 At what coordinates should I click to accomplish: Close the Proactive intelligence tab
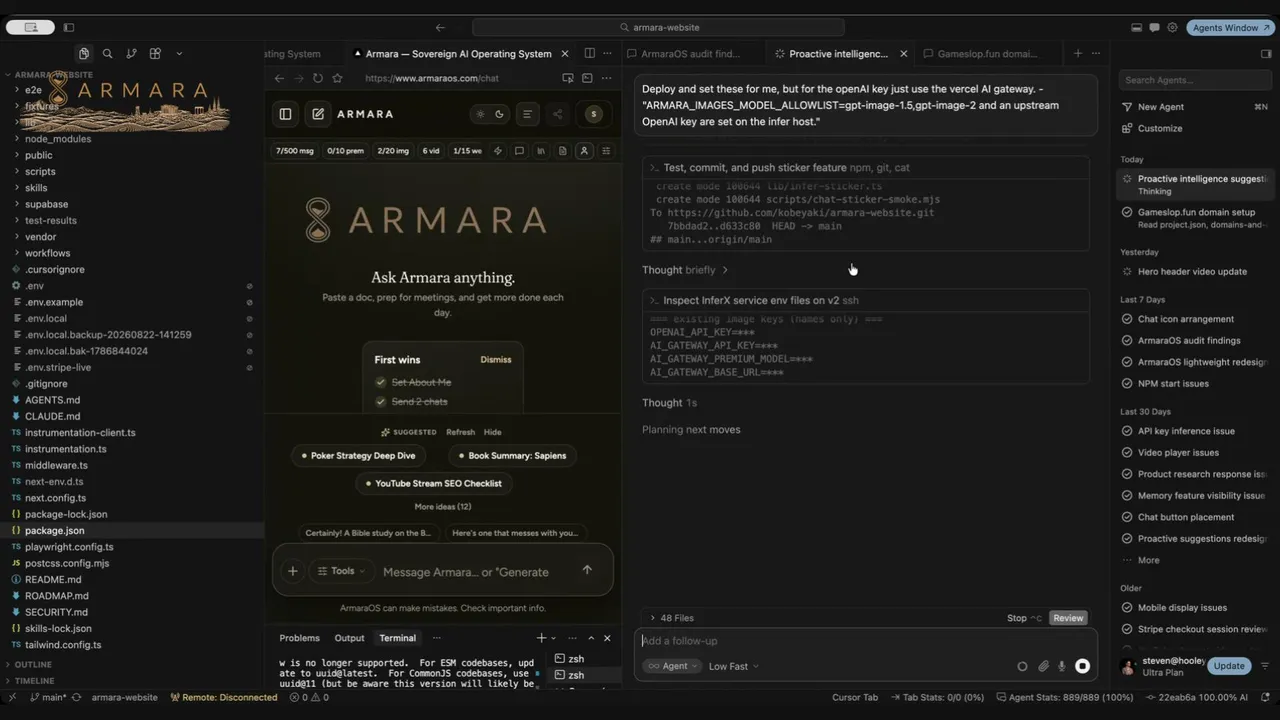tap(904, 54)
